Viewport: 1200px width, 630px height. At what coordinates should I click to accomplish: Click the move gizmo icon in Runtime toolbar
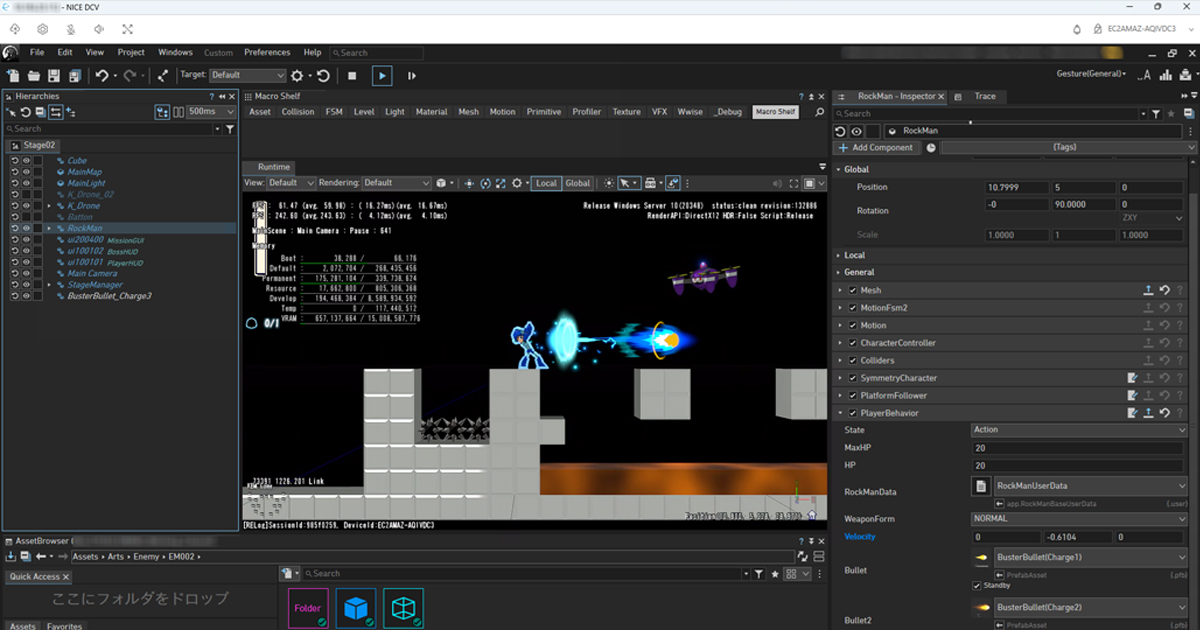469,183
